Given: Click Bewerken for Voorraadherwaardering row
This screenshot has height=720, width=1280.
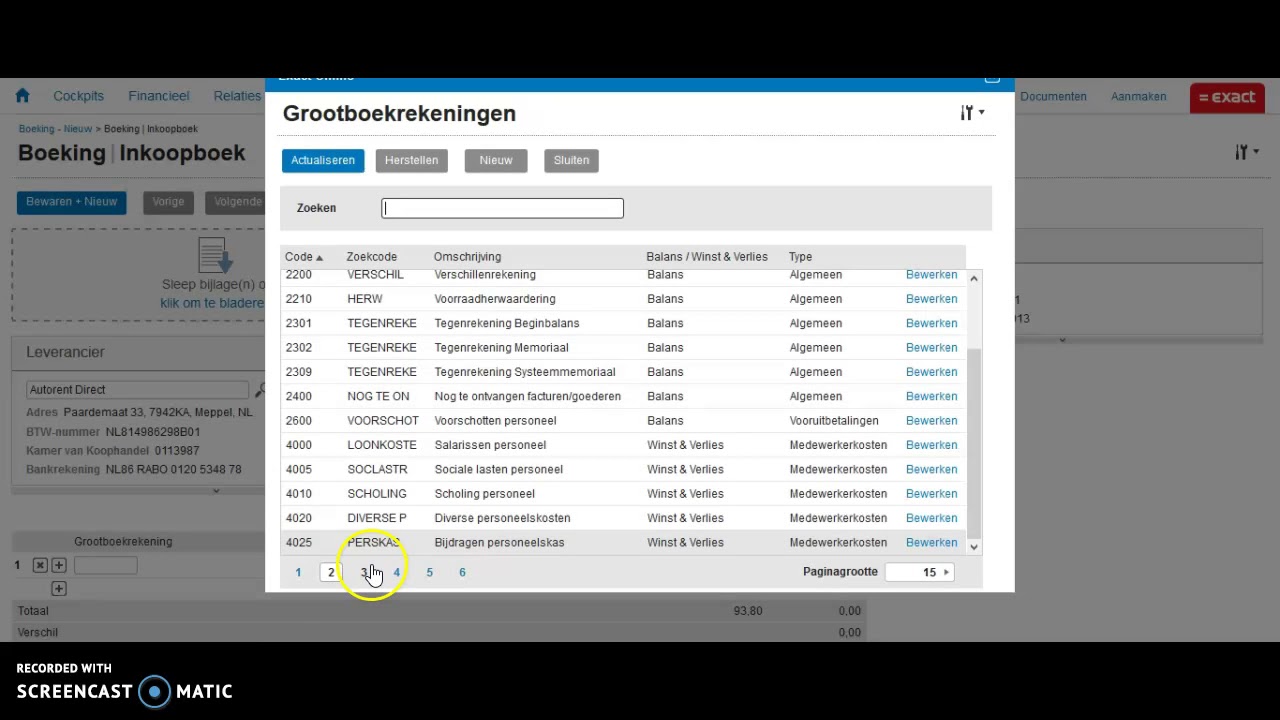Looking at the screenshot, I should click(931, 299).
